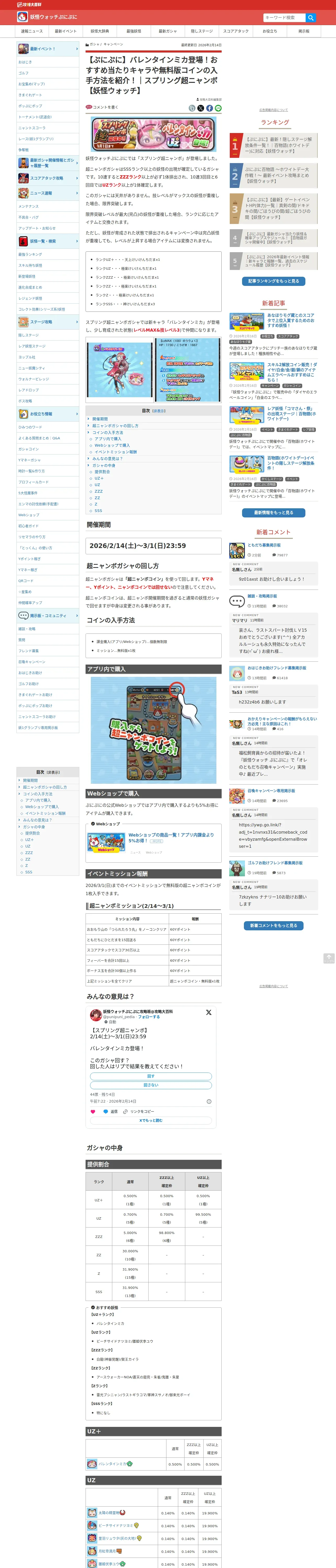Click お役立ち情報 sidebar section icon
This screenshot has height=1568, width=336.
(x=23, y=414)
